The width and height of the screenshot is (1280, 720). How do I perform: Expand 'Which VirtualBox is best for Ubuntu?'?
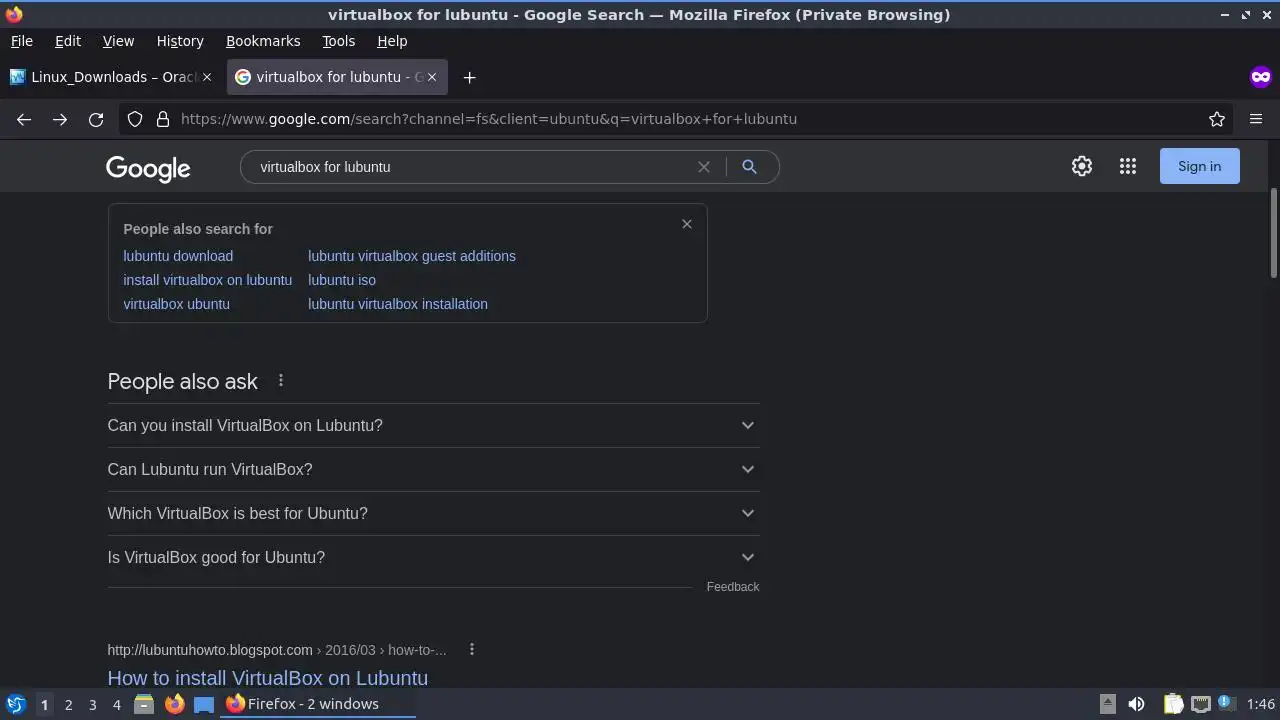(x=433, y=513)
